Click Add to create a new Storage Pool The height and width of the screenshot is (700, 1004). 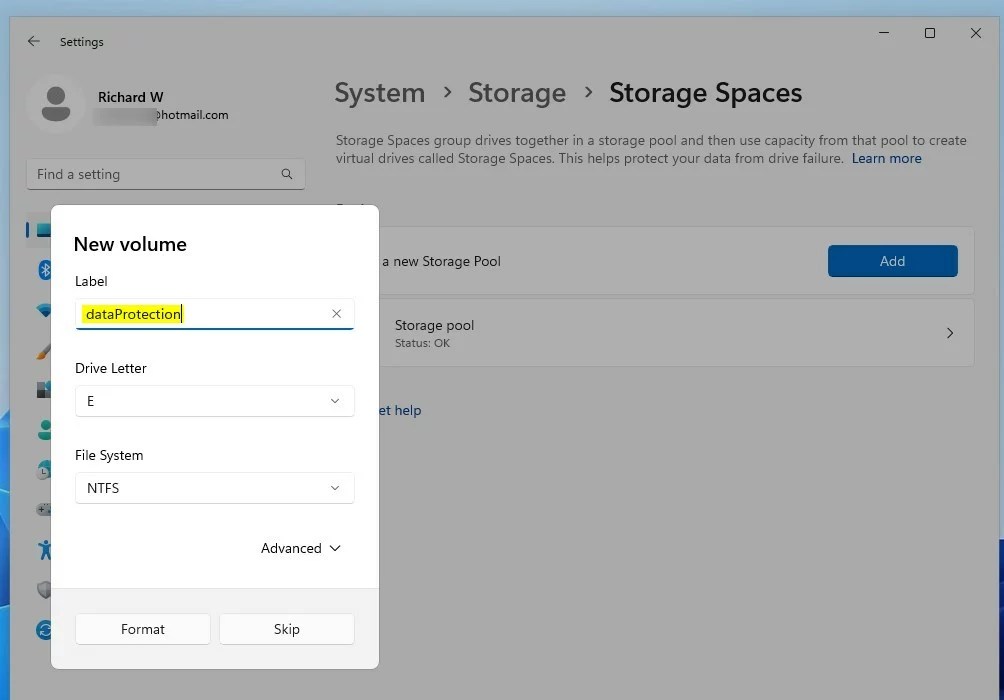click(892, 260)
